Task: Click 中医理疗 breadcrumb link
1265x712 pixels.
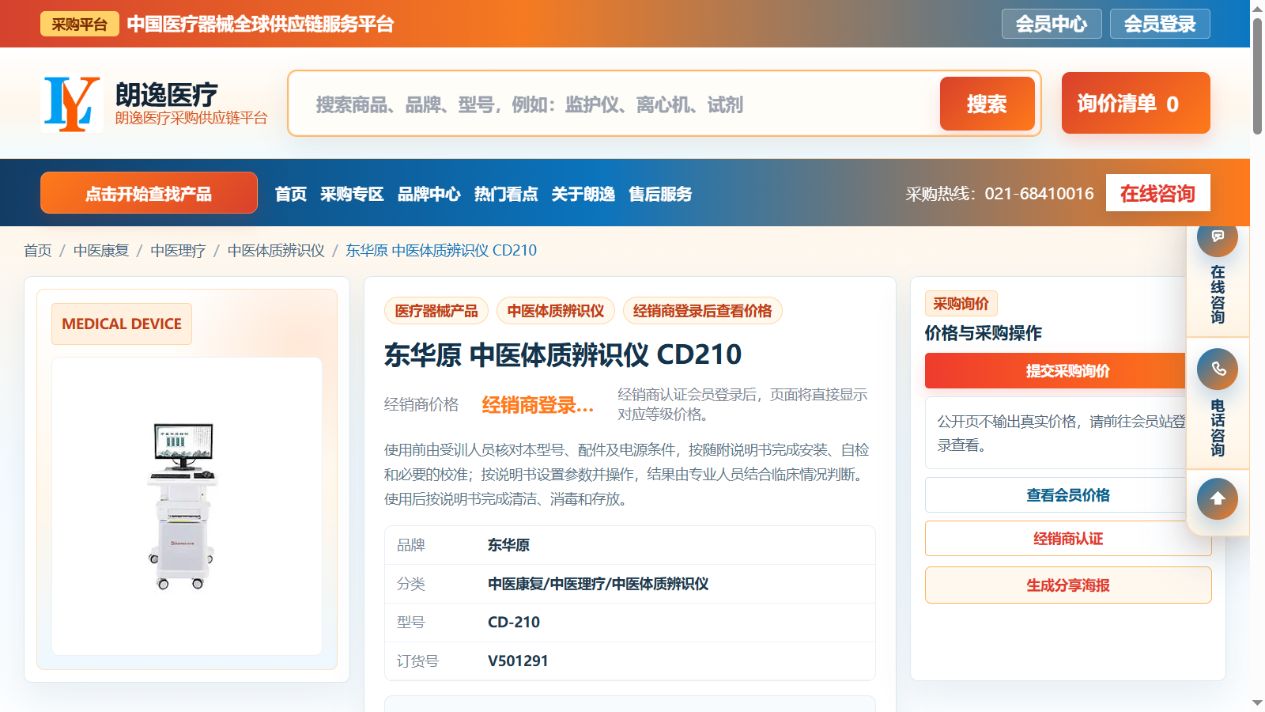Action: pos(178,250)
